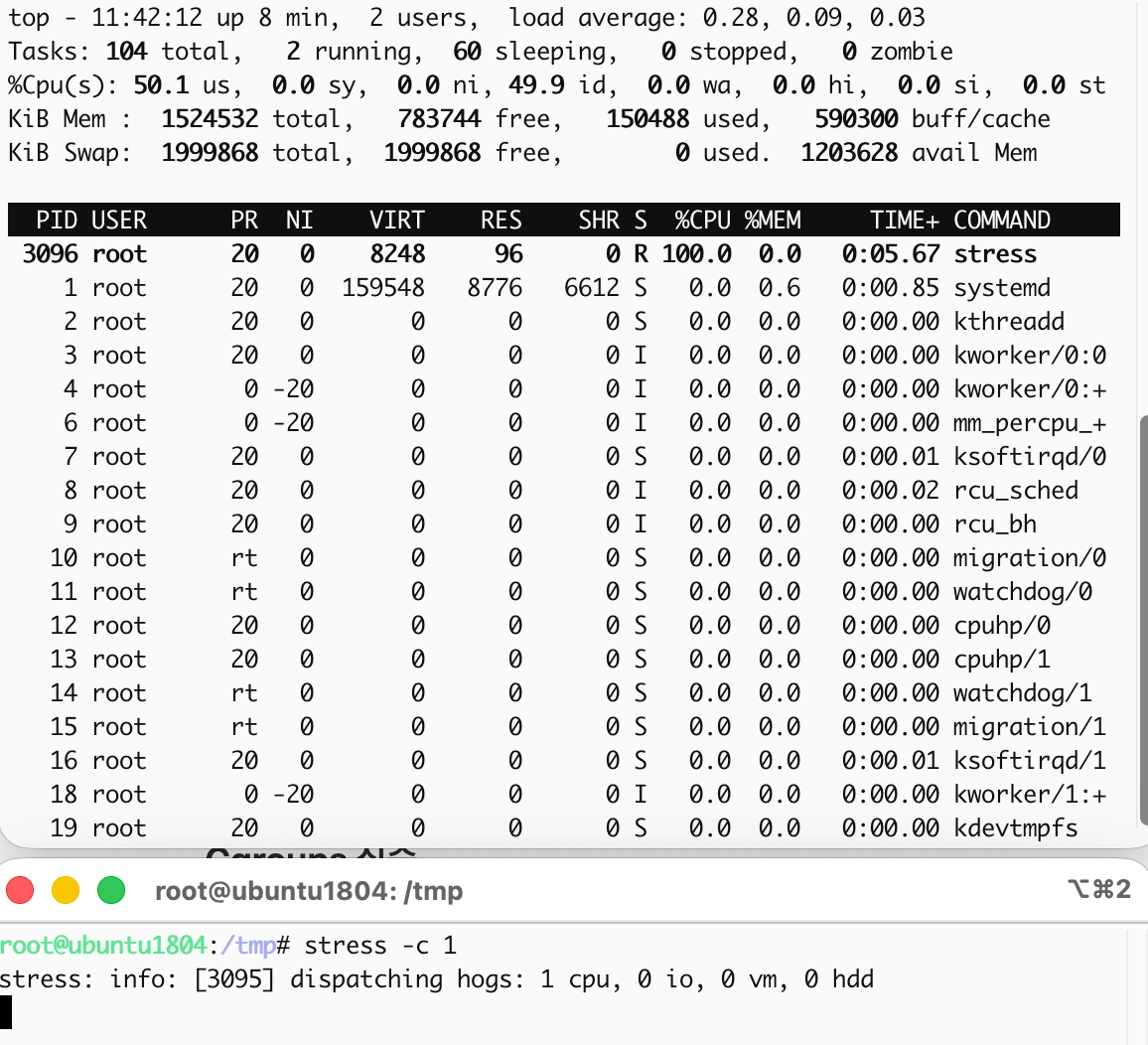The height and width of the screenshot is (1045, 1148).
Task: Click the 'stress -c 1' command text
Action: 380,946
